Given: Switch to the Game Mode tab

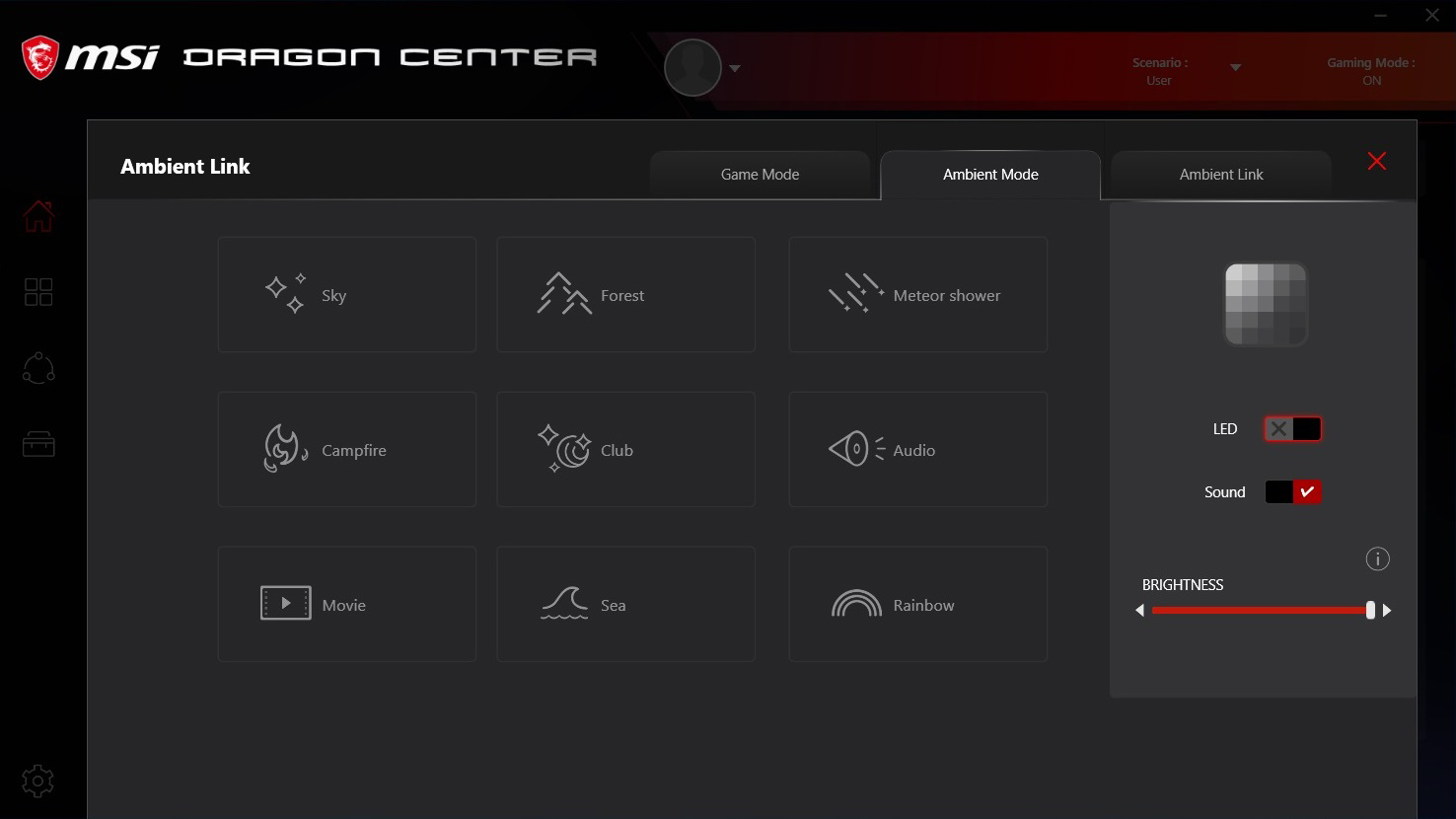Looking at the screenshot, I should pos(760,175).
